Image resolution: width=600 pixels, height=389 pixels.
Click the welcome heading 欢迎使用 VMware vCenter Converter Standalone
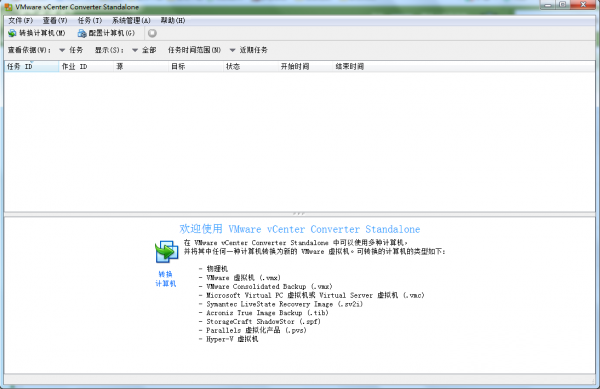[x=300, y=229]
